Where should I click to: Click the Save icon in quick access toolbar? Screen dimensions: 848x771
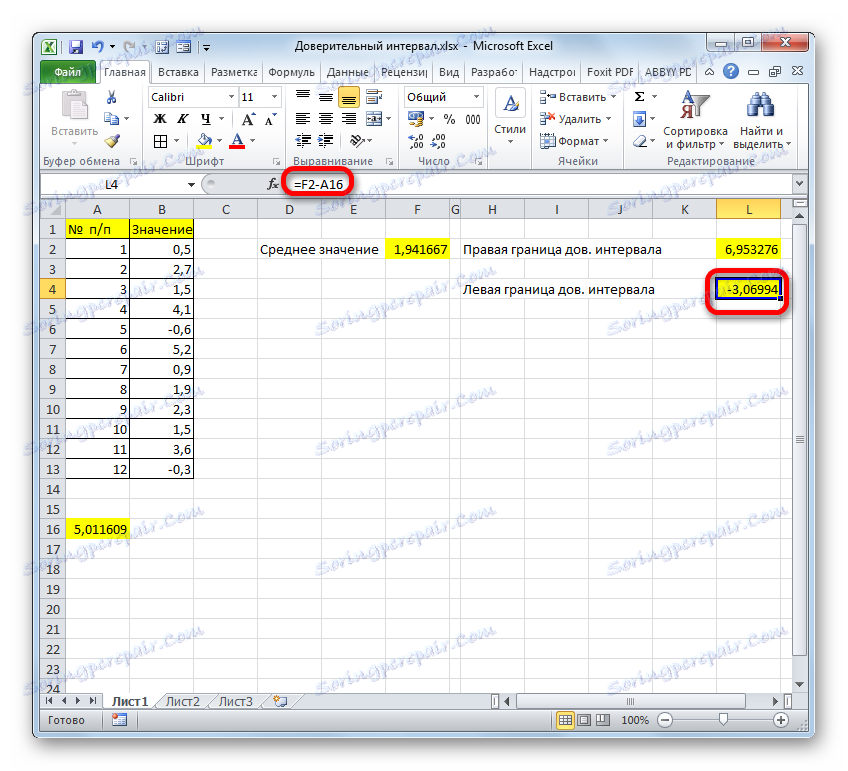click(x=76, y=47)
